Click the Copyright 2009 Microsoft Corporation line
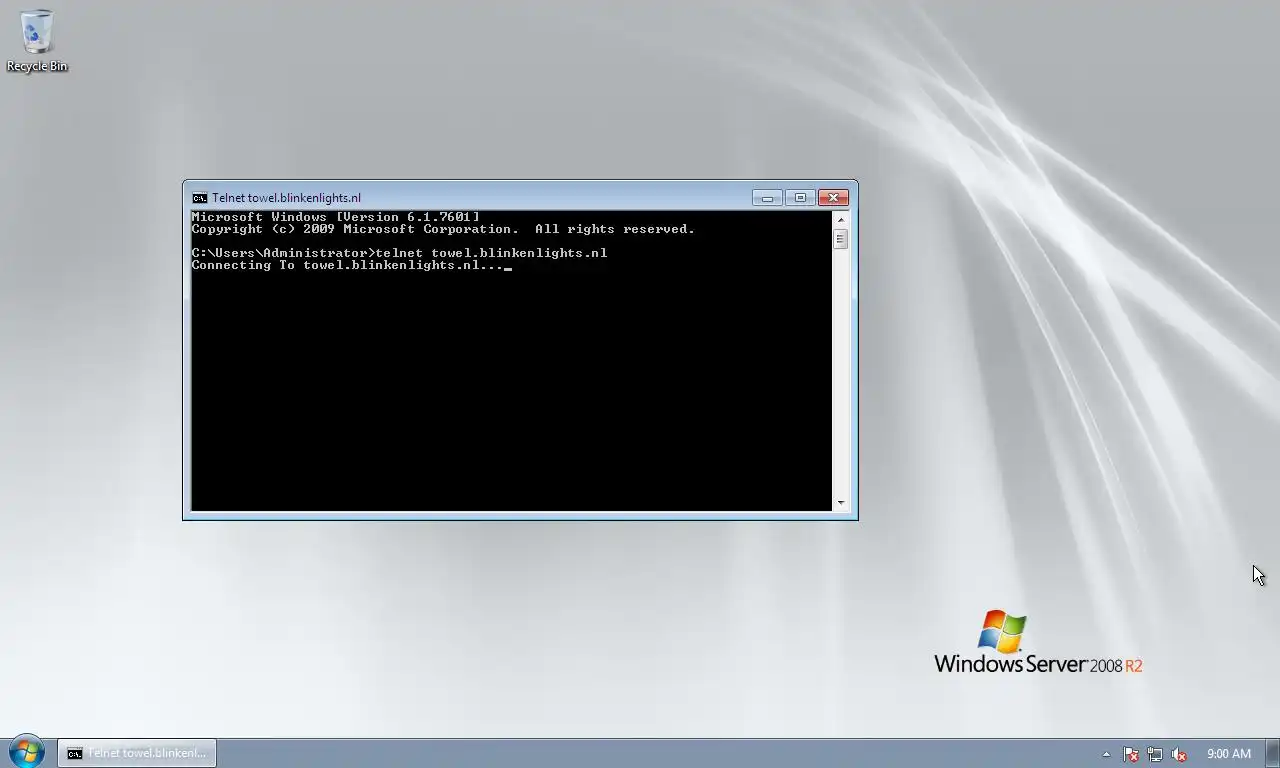The image size is (1280, 768). [x=443, y=229]
